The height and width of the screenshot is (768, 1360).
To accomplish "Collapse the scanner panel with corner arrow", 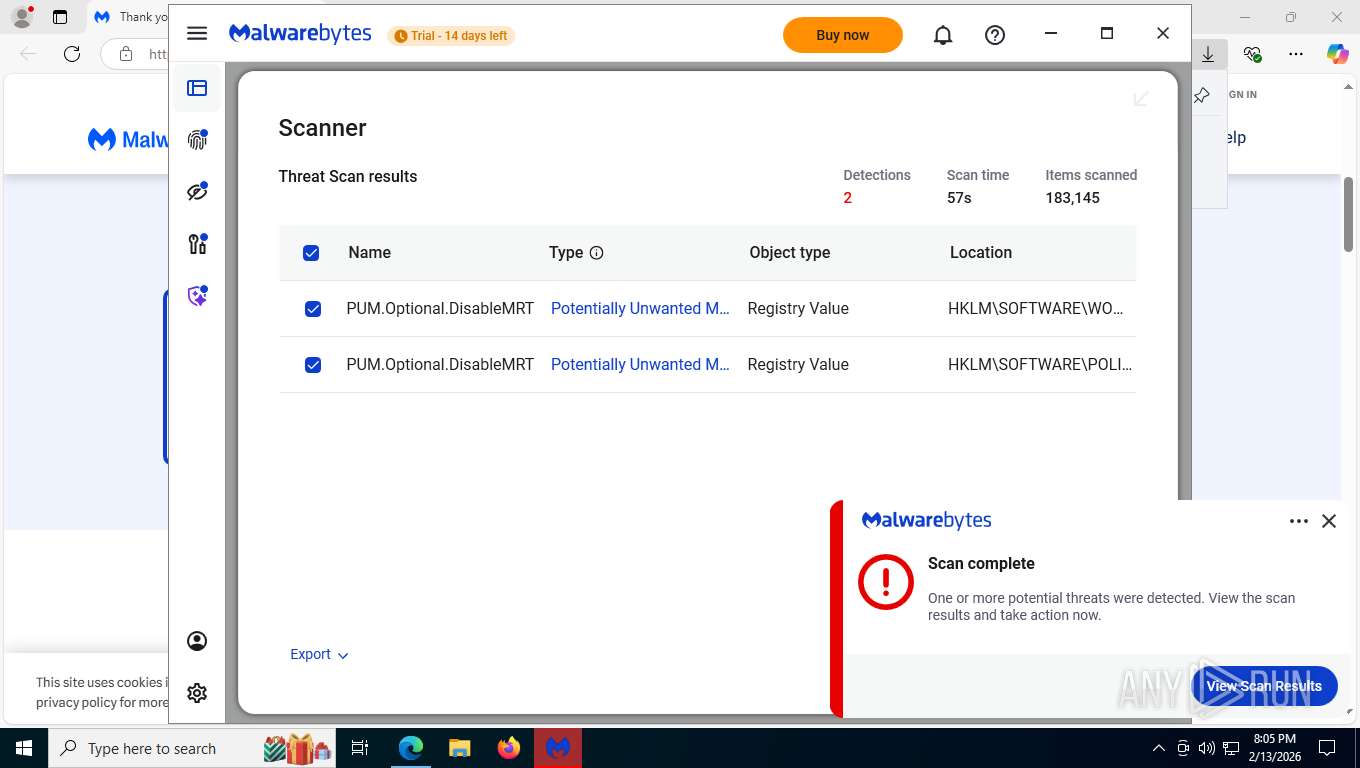I will point(1141,99).
